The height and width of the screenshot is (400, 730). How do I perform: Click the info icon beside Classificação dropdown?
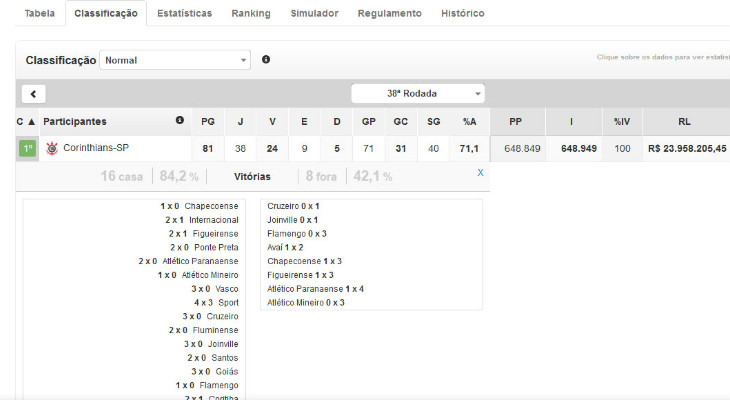tap(266, 60)
